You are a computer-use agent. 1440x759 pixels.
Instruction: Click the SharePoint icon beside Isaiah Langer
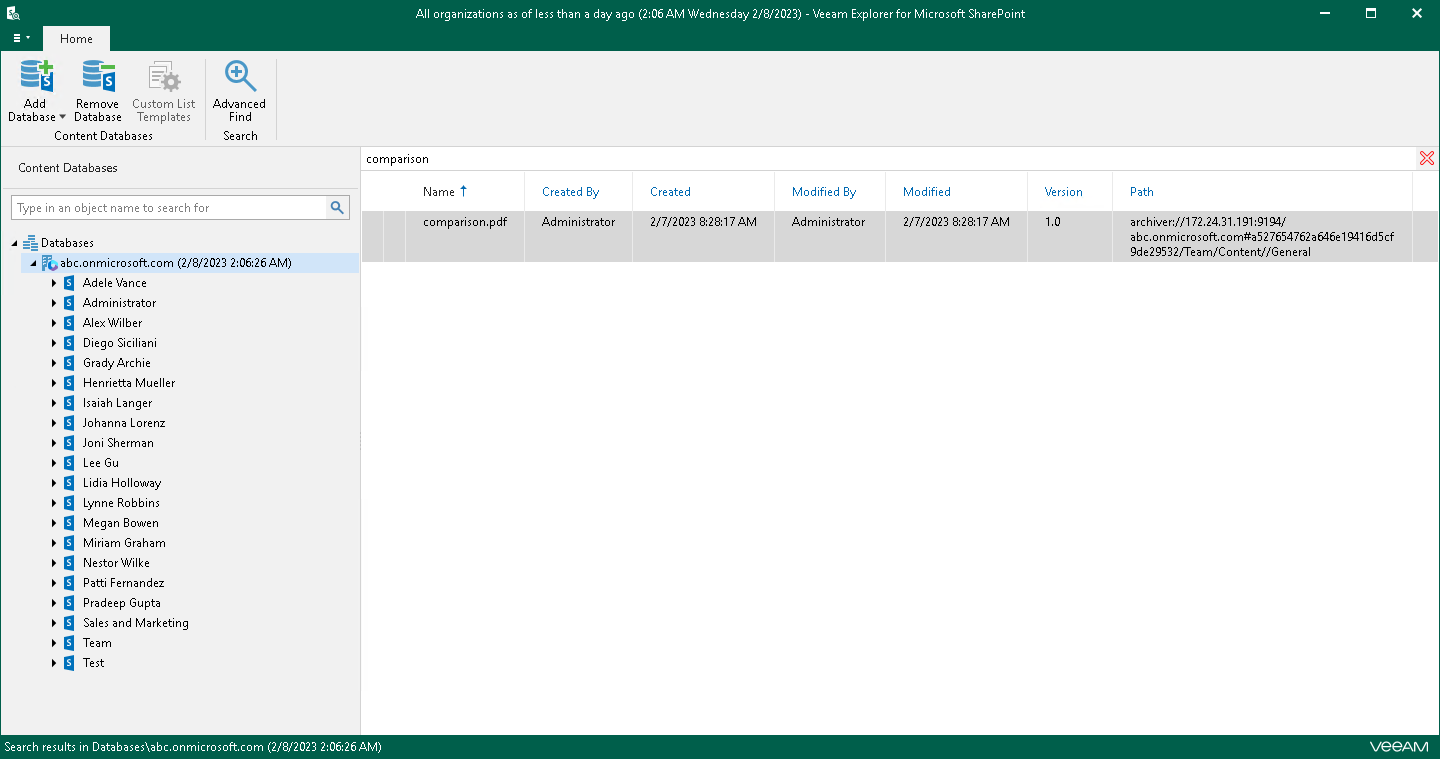69,403
